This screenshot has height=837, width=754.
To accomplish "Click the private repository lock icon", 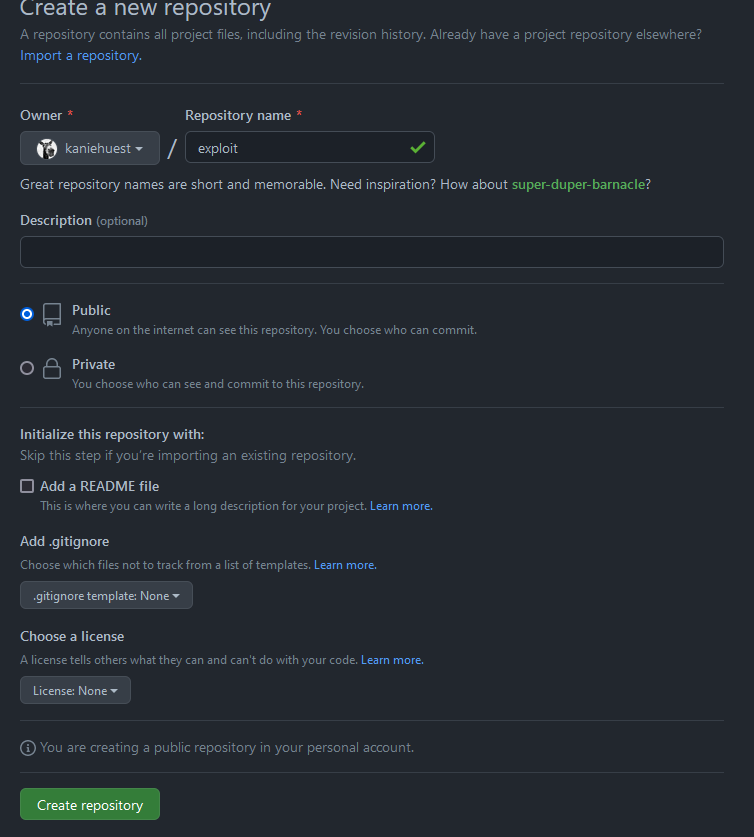I will point(52,368).
